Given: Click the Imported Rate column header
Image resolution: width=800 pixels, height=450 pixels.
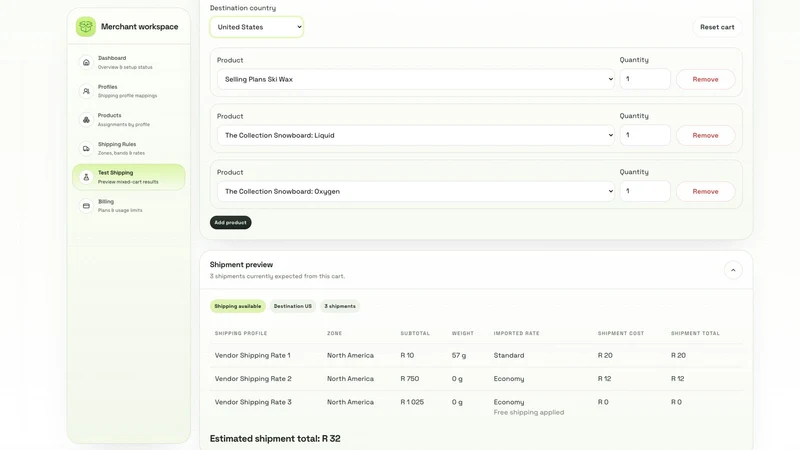Looking at the screenshot, I should 516,333.
